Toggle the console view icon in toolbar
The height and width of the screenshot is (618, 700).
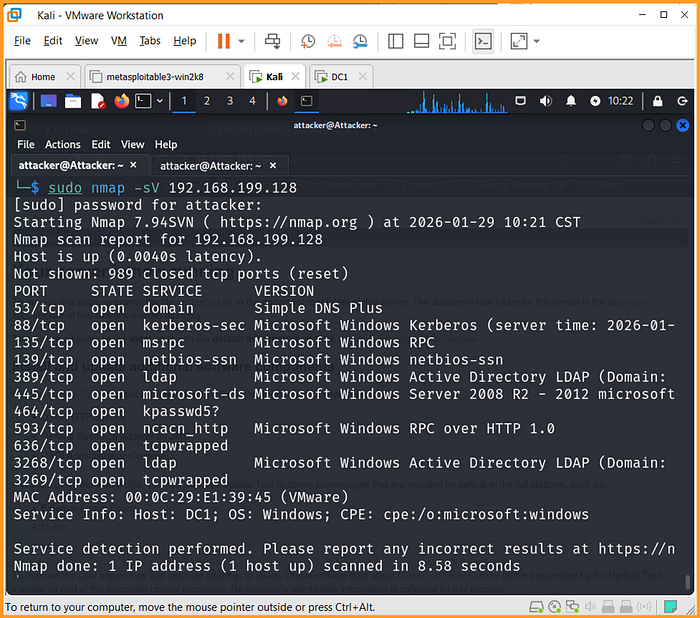(483, 41)
